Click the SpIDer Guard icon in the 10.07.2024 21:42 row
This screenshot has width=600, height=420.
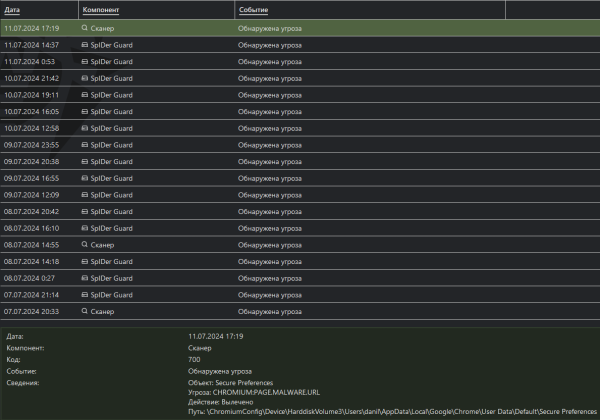85,78
